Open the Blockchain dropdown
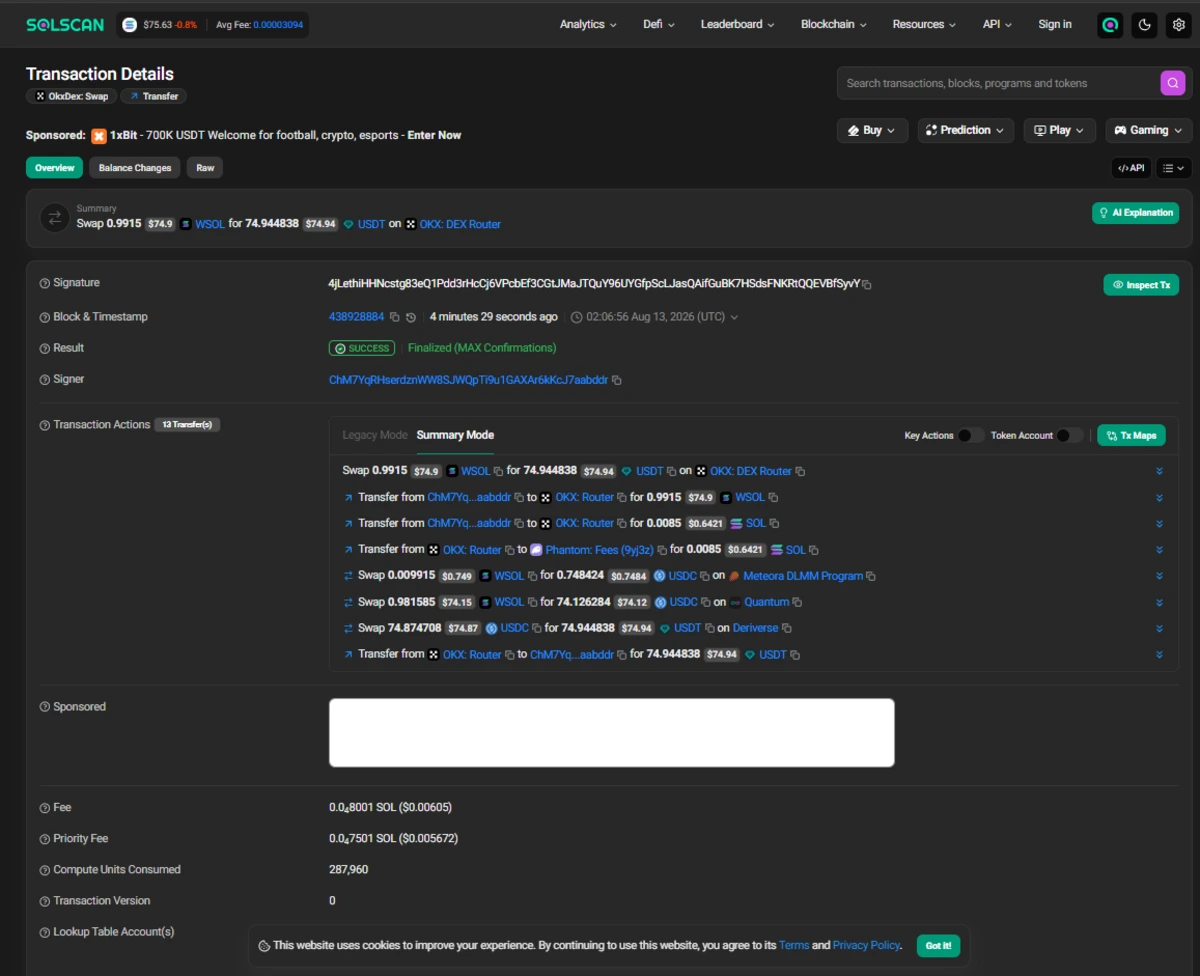 tap(834, 24)
